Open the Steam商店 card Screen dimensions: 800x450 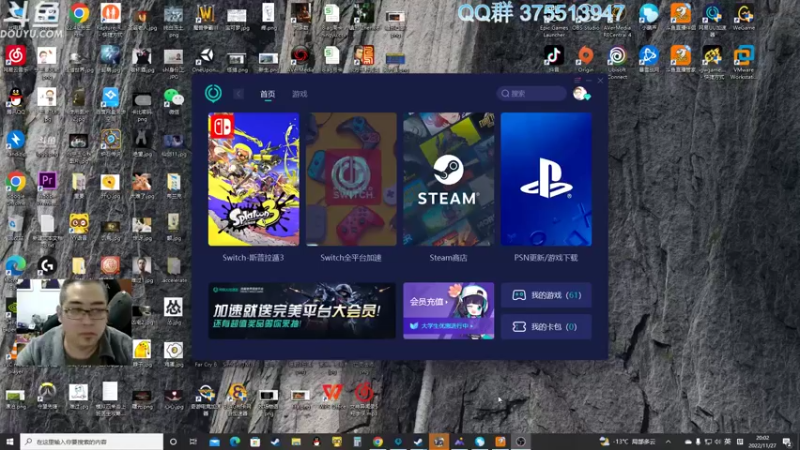448,179
